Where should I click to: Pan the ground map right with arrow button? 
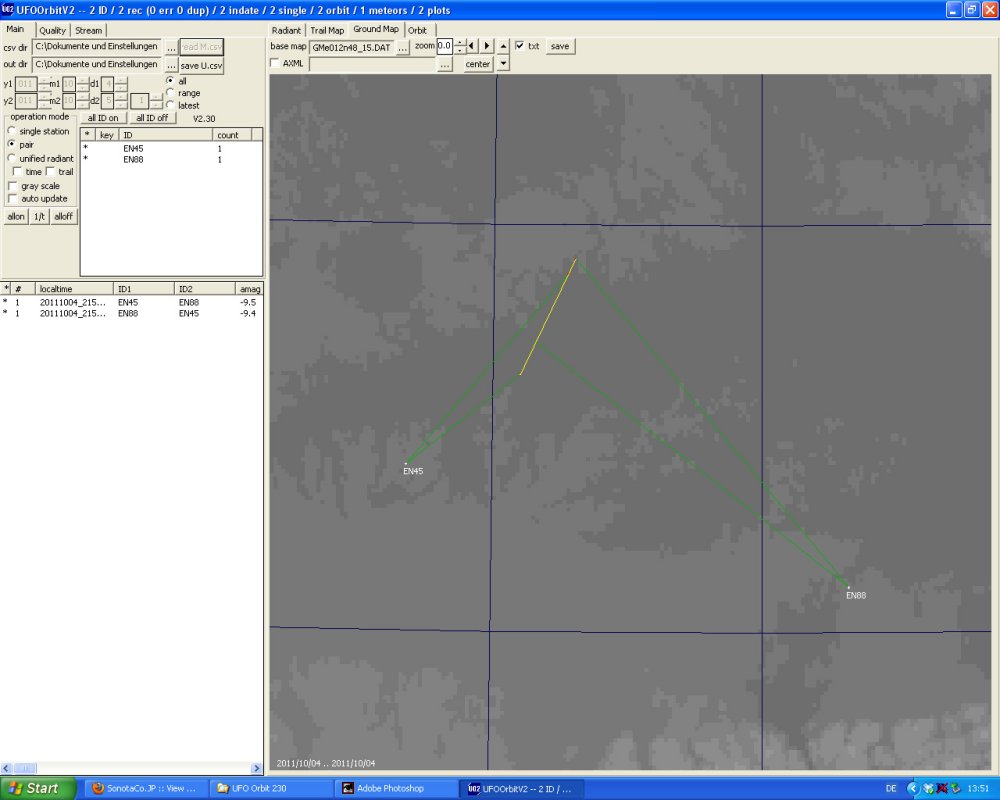[x=487, y=46]
